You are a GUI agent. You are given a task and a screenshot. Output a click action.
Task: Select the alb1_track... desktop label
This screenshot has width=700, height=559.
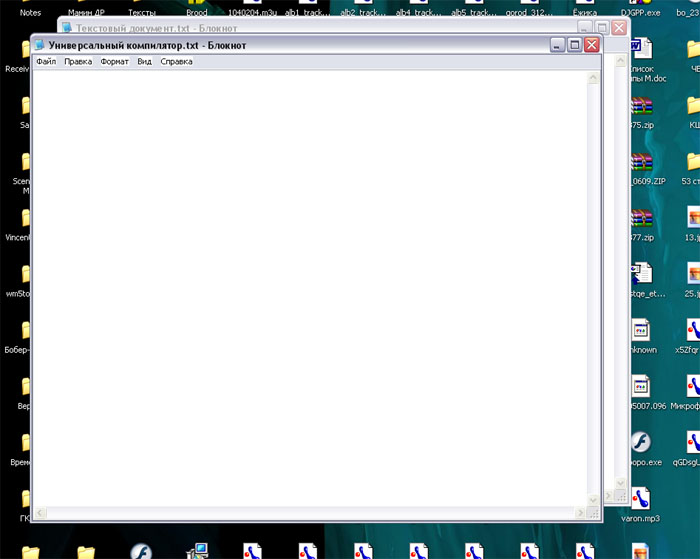click(308, 13)
